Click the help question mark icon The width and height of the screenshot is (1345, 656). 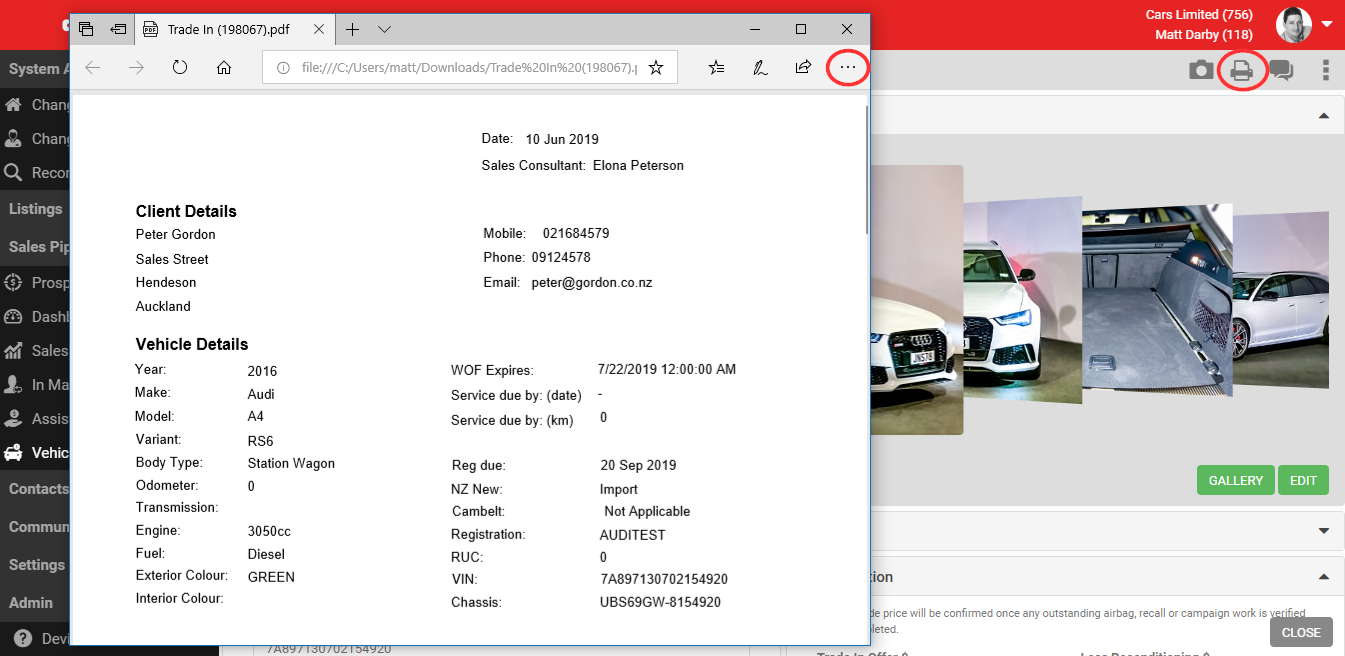(23, 639)
